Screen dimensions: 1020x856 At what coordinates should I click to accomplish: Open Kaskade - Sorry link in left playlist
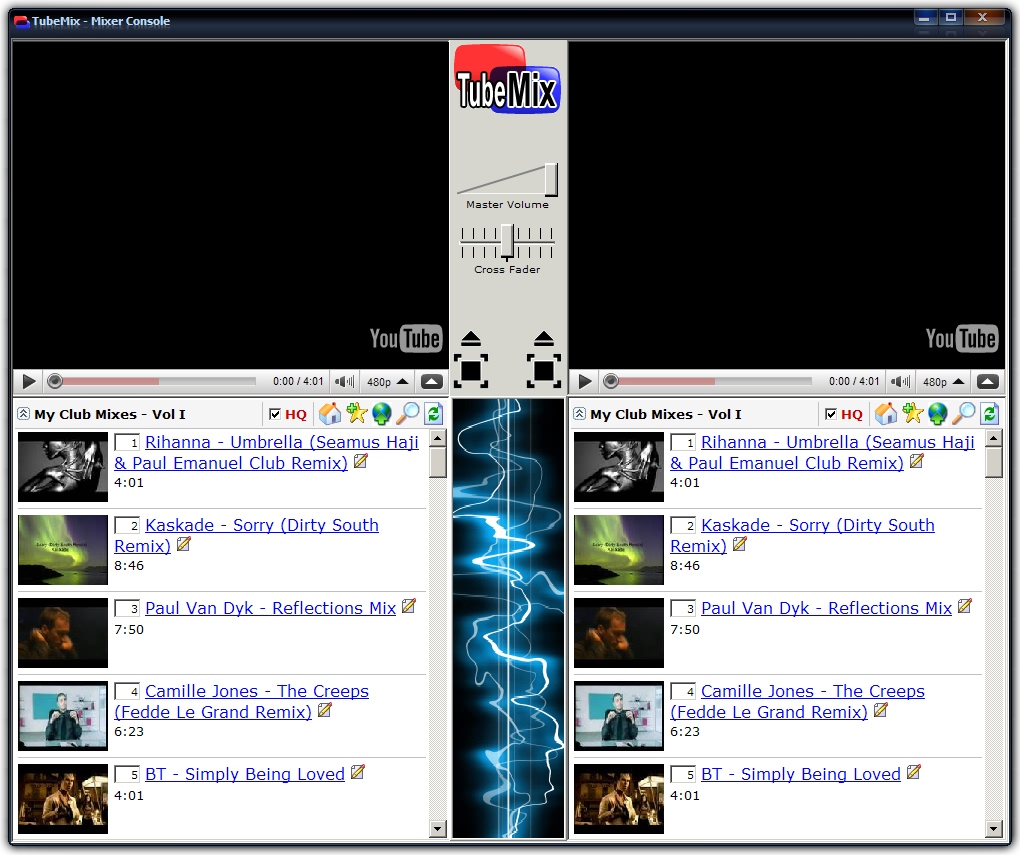coord(247,535)
